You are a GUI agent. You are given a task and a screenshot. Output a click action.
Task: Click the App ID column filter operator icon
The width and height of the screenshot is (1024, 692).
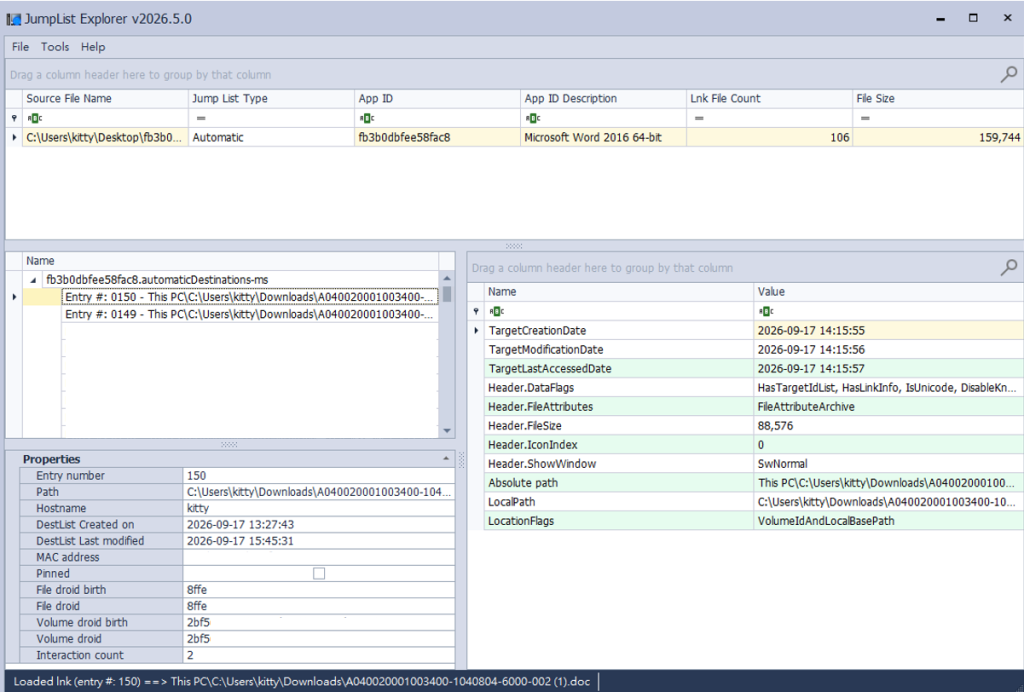(x=366, y=118)
